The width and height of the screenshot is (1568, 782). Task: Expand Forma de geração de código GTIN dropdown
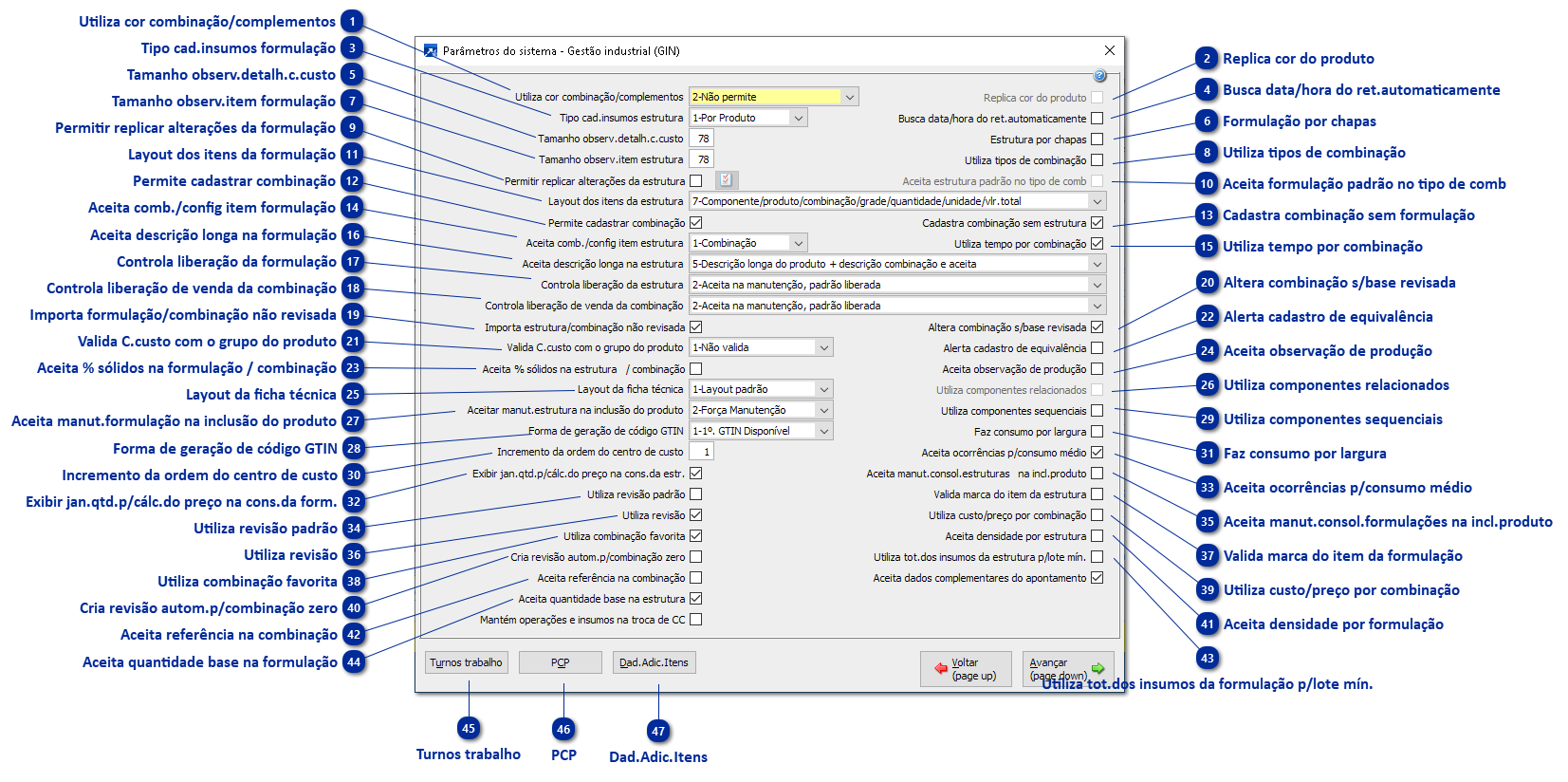[x=824, y=431]
